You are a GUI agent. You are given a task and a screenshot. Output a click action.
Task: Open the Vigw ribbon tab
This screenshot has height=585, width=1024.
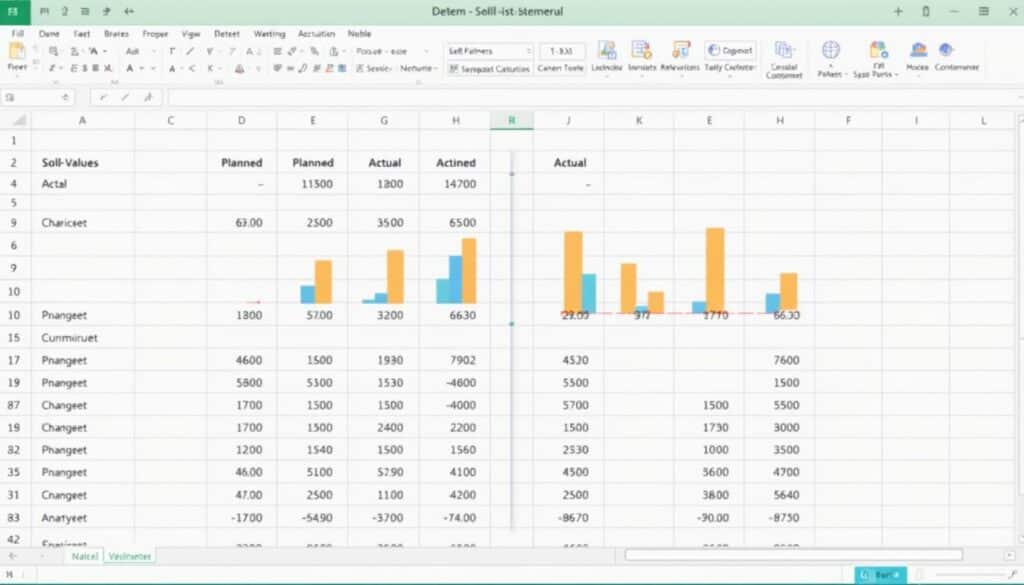191,33
